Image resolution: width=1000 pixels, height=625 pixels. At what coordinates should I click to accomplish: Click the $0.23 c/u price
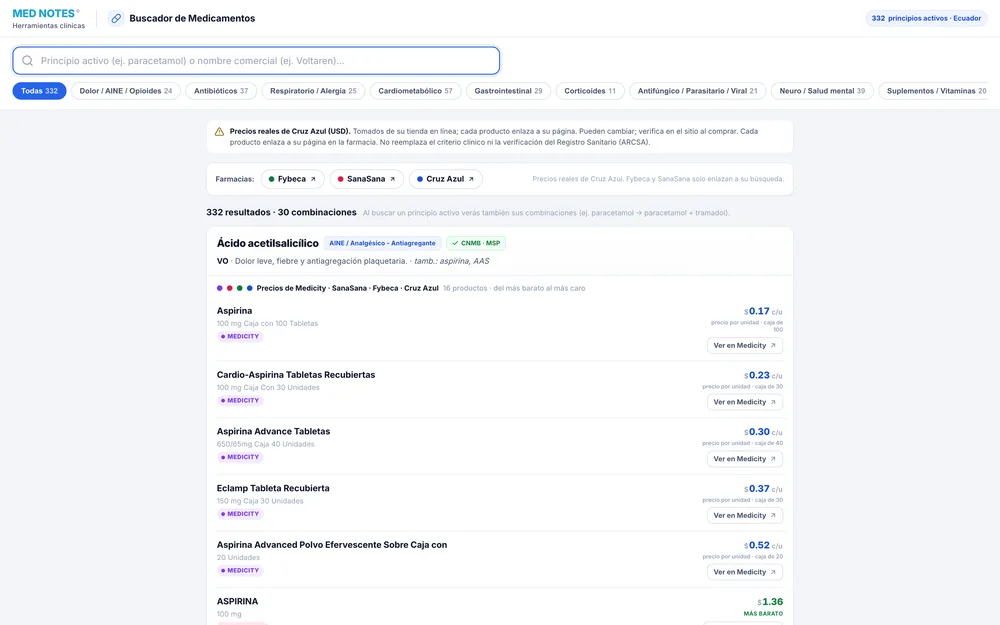pos(763,376)
